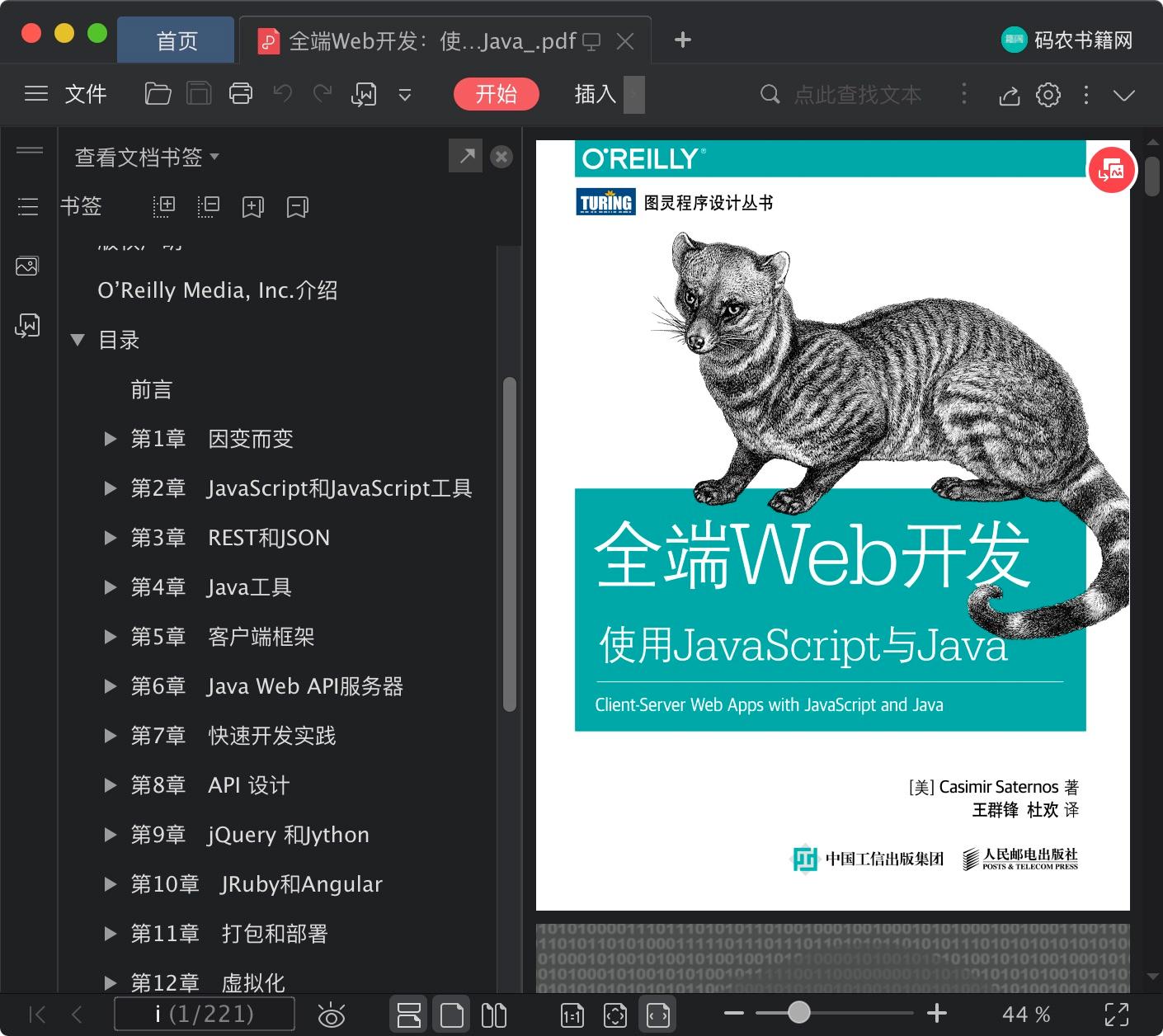
Task: Collapse the 目录 bookmark node
Action: pyautogui.click(x=78, y=340)
